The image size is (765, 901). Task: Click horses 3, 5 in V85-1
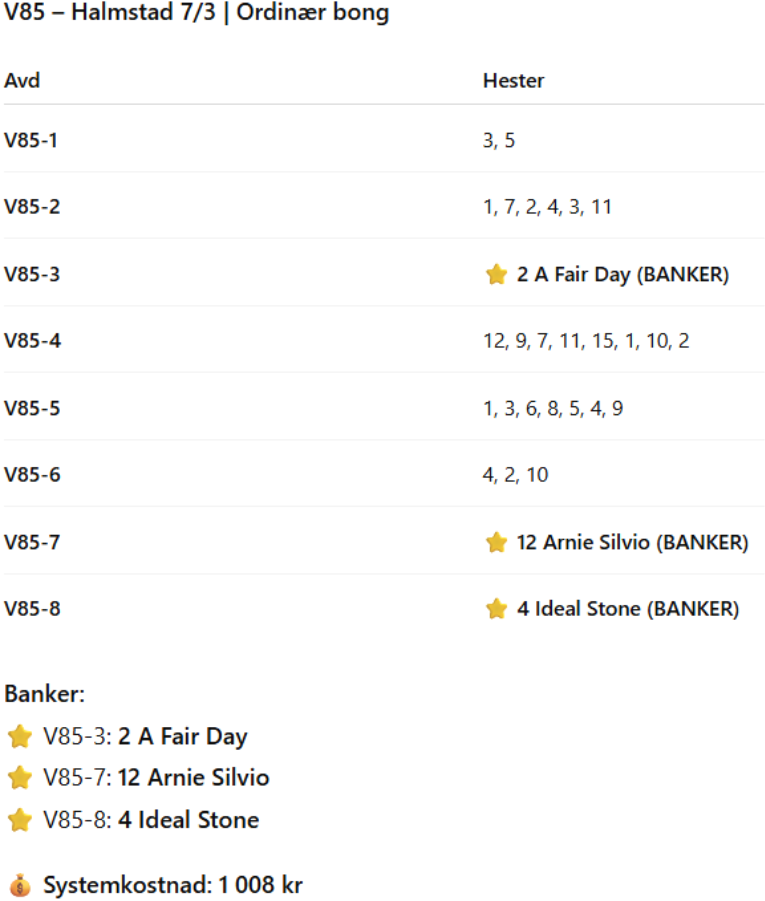point(499,140)
